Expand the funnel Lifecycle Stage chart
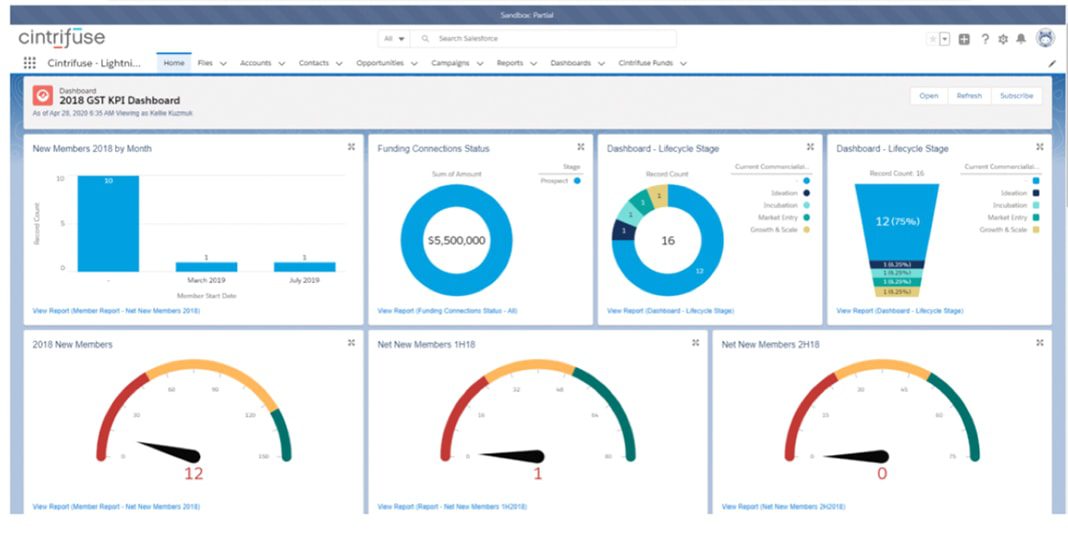Screen dimensions: 1068x541 1040,146
